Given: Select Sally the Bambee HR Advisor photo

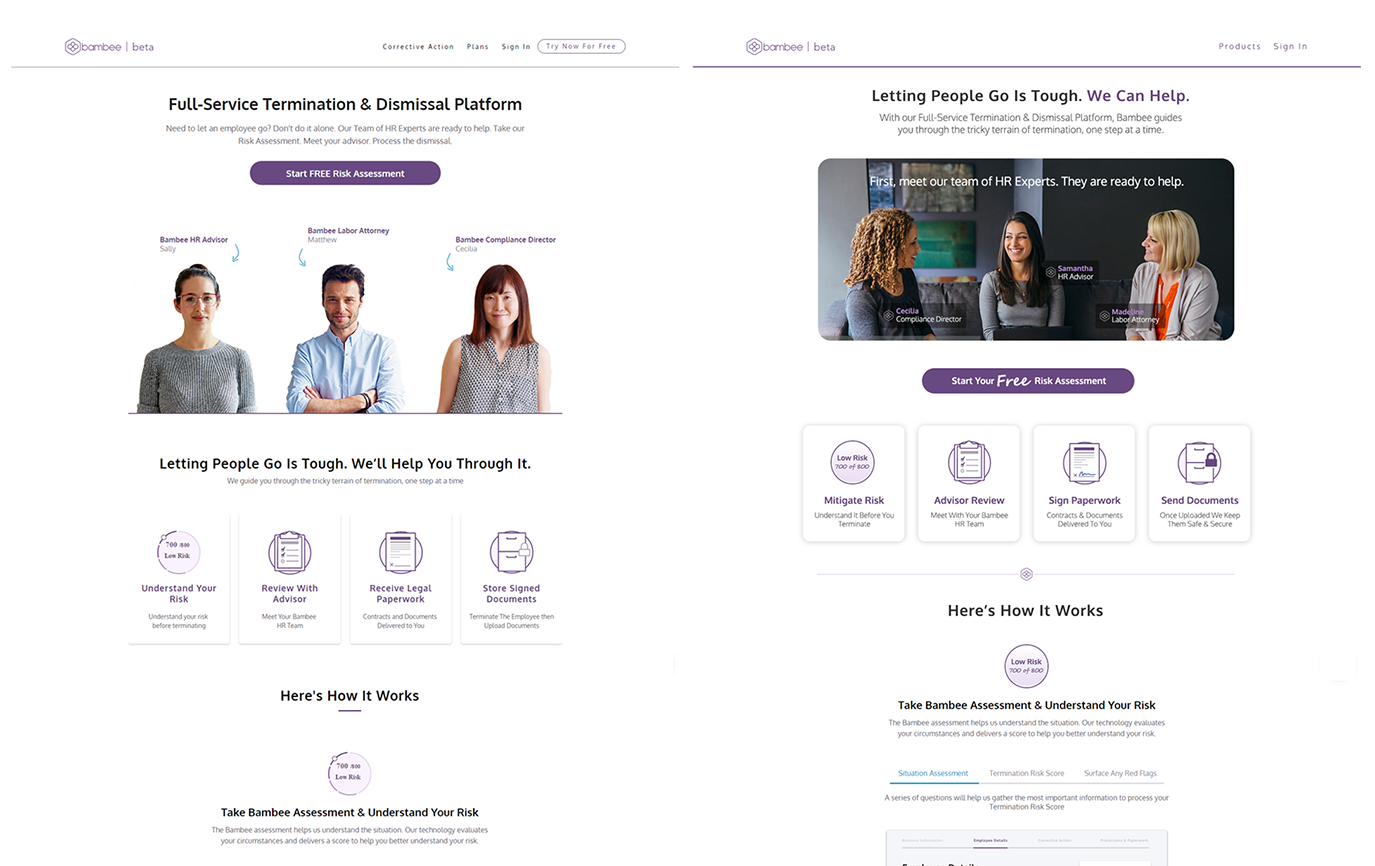Looking at the screenshot, I should coord(197,339).
